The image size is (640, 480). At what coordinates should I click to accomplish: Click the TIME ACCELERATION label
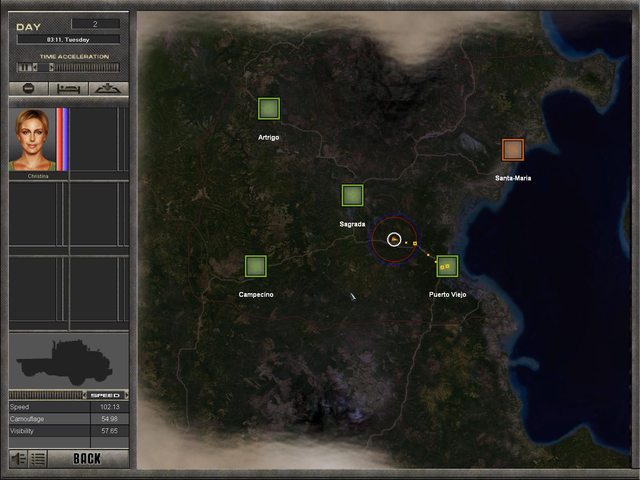[x=74, y=56]
